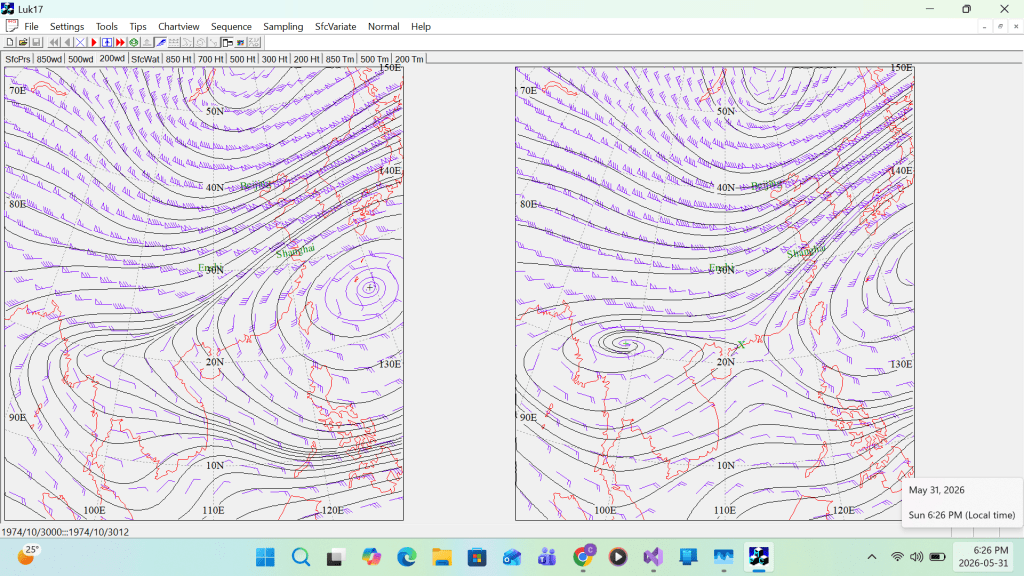The height and width of the screenshot is (576, 1024).
Task: Launch Copilot from the taskbar
Action: tap(371, 557)
